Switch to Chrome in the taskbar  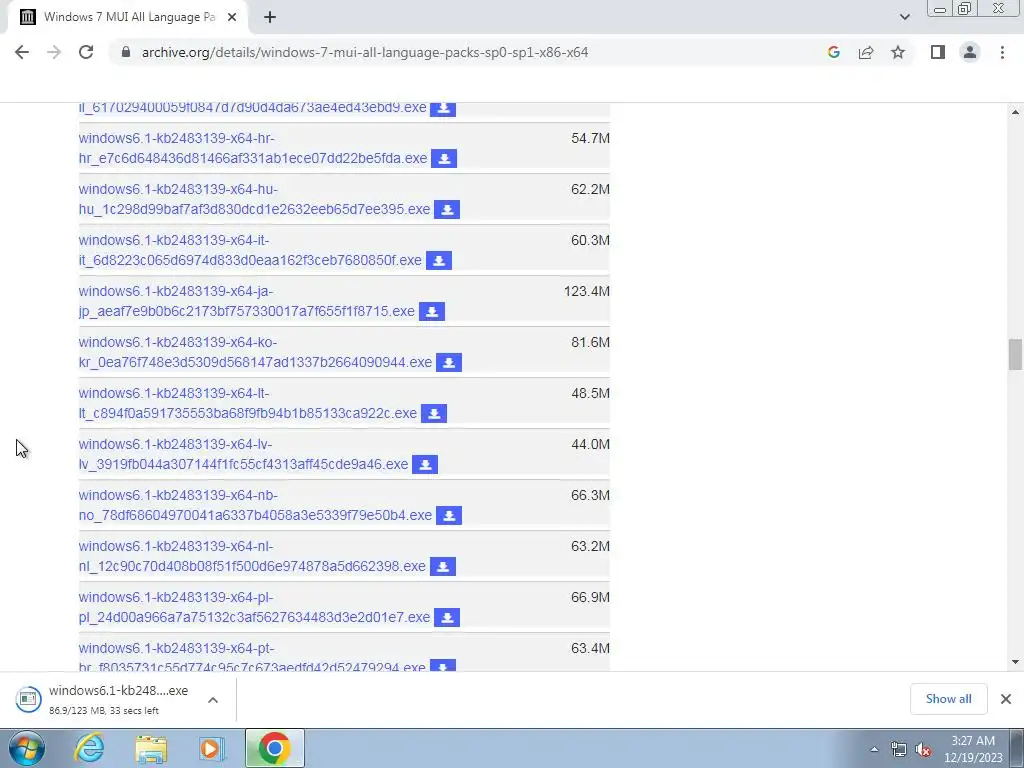coord(274,748)
